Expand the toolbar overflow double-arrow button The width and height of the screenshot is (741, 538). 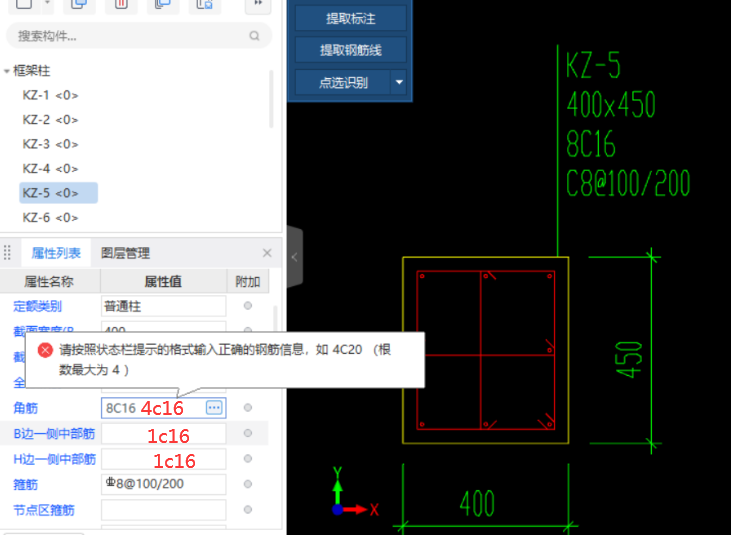pyautogui.click(x=258, y=5)
